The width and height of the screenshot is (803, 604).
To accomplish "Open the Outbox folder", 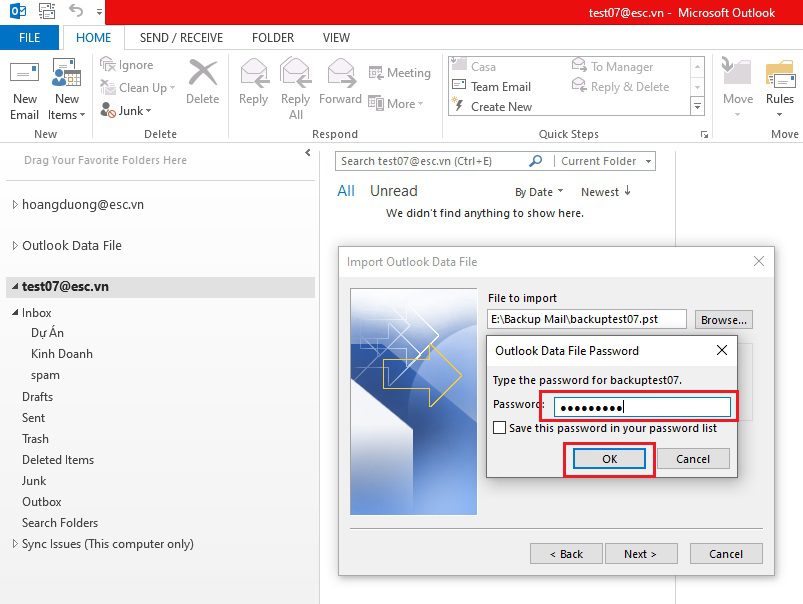I will 42,502.
